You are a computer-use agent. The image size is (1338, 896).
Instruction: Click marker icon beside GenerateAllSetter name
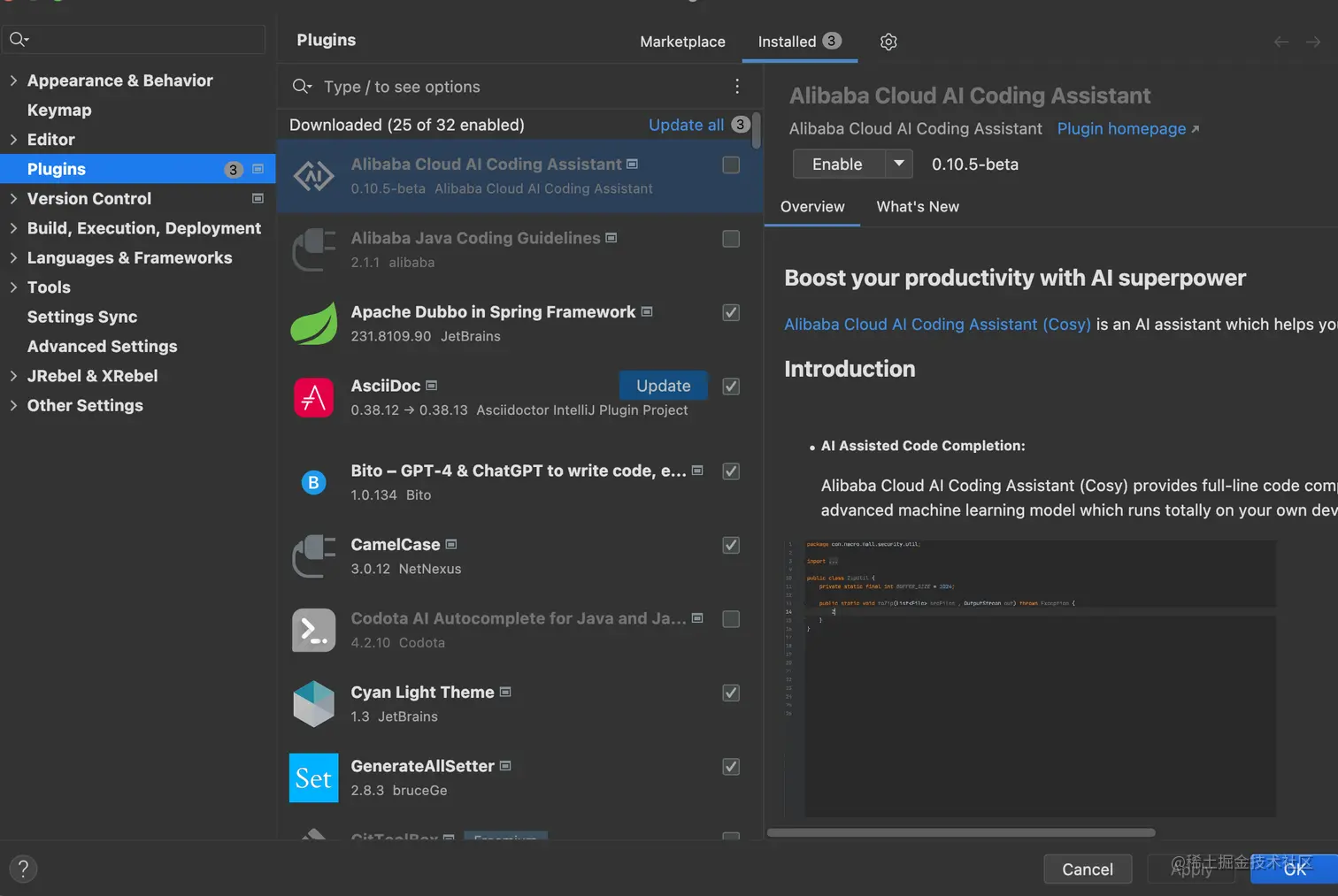coord(505,766)
